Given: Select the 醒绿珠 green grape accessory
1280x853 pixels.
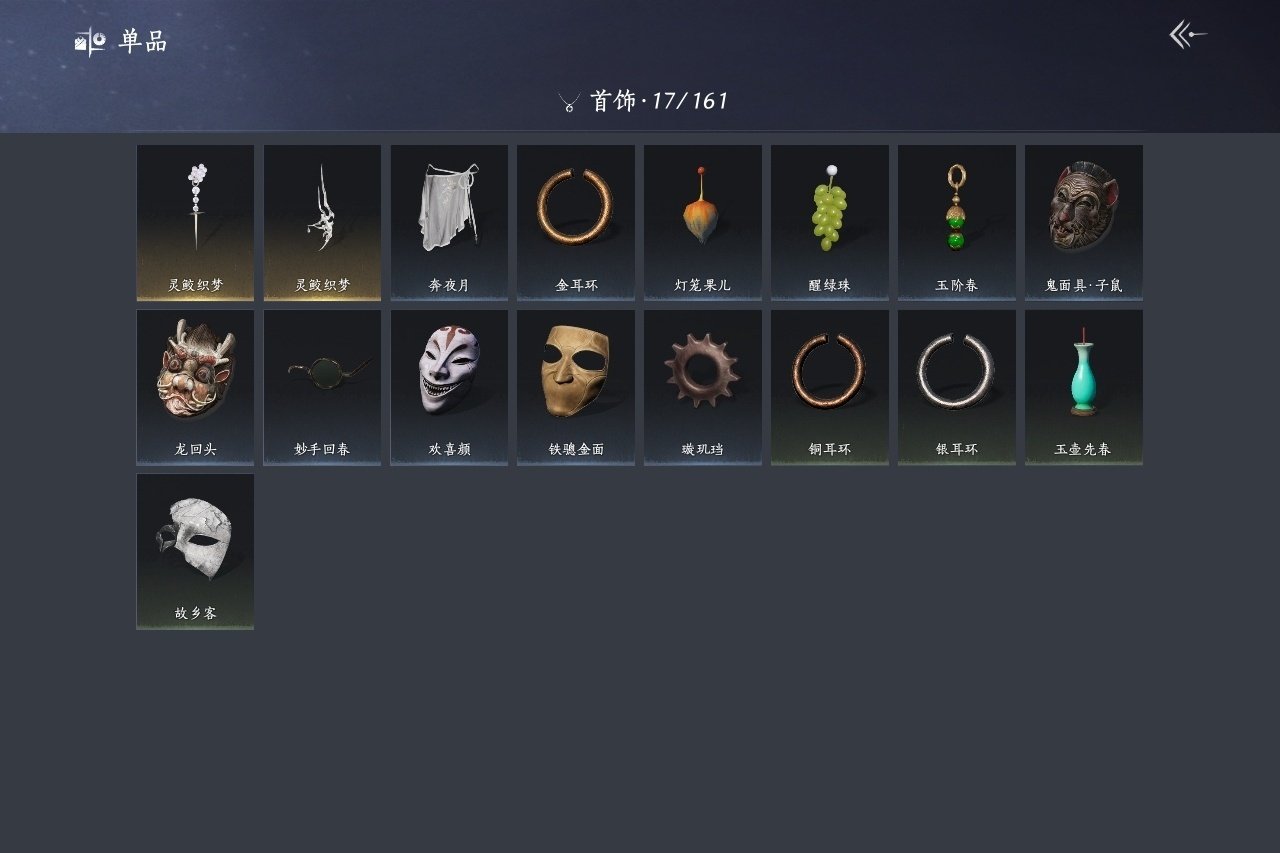Looking at the screenshot, I should pyautogui.click(x=830, y=222).
